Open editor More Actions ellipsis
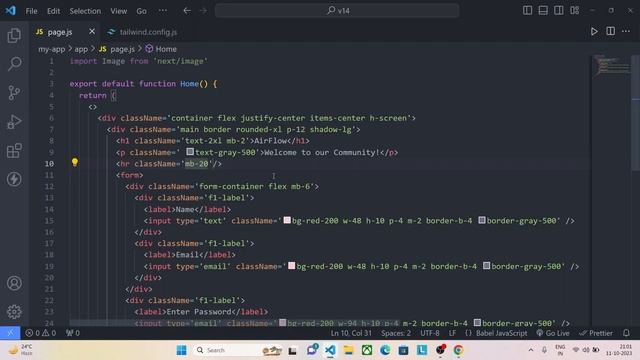Viewport: 640px width, 360px height. 626,31
